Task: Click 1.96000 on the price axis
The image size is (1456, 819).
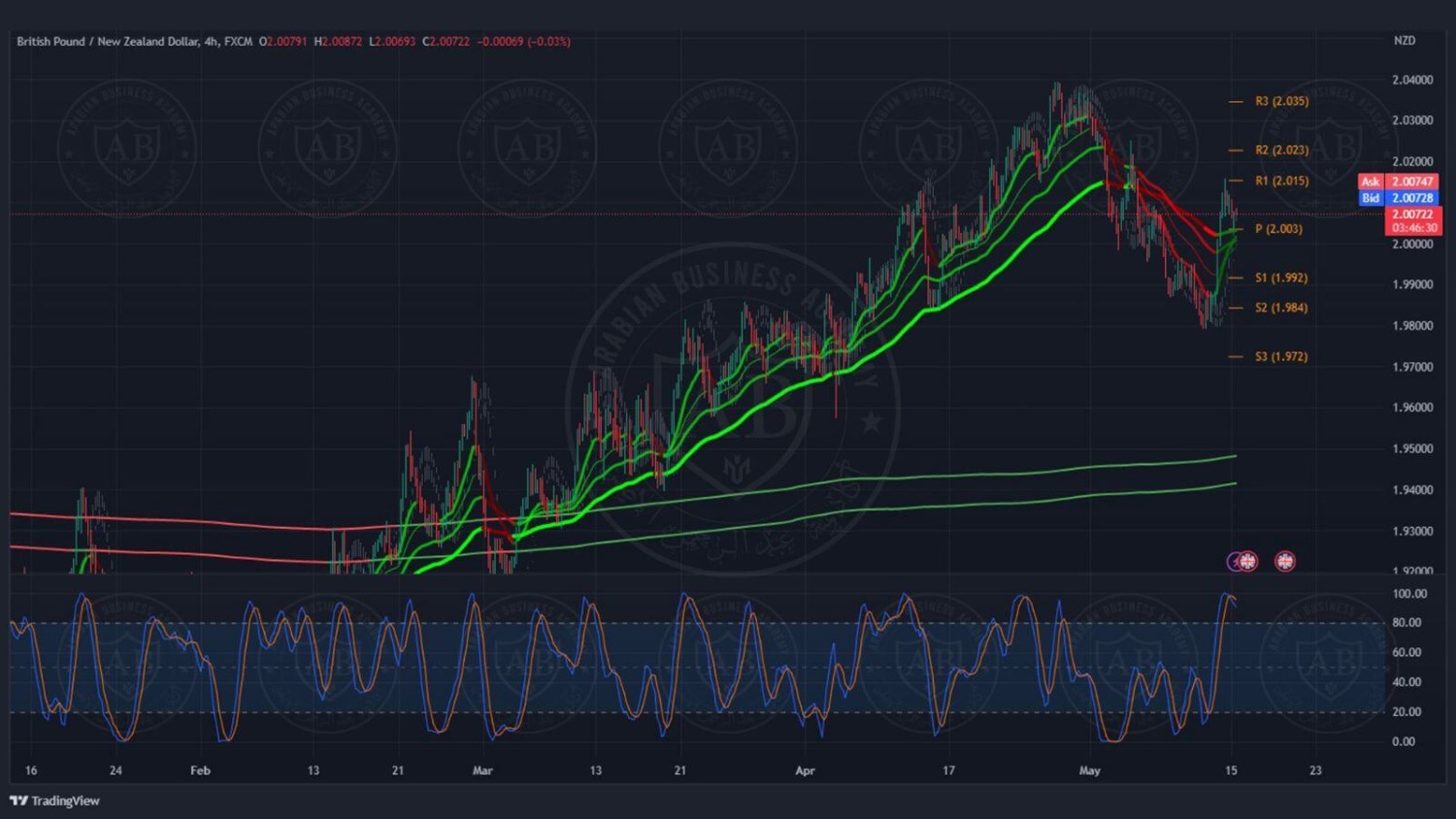Action: pyautogui.click(x=1412, y=408)
